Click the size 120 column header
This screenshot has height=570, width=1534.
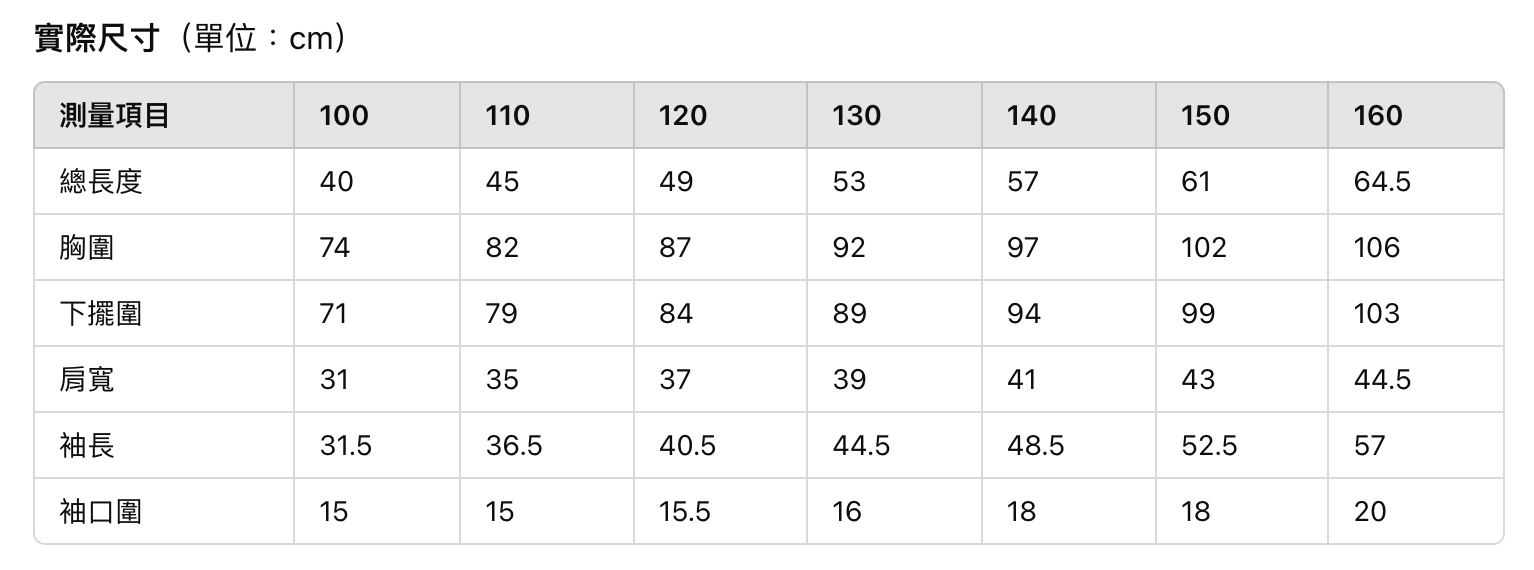(x=683, y=116)
